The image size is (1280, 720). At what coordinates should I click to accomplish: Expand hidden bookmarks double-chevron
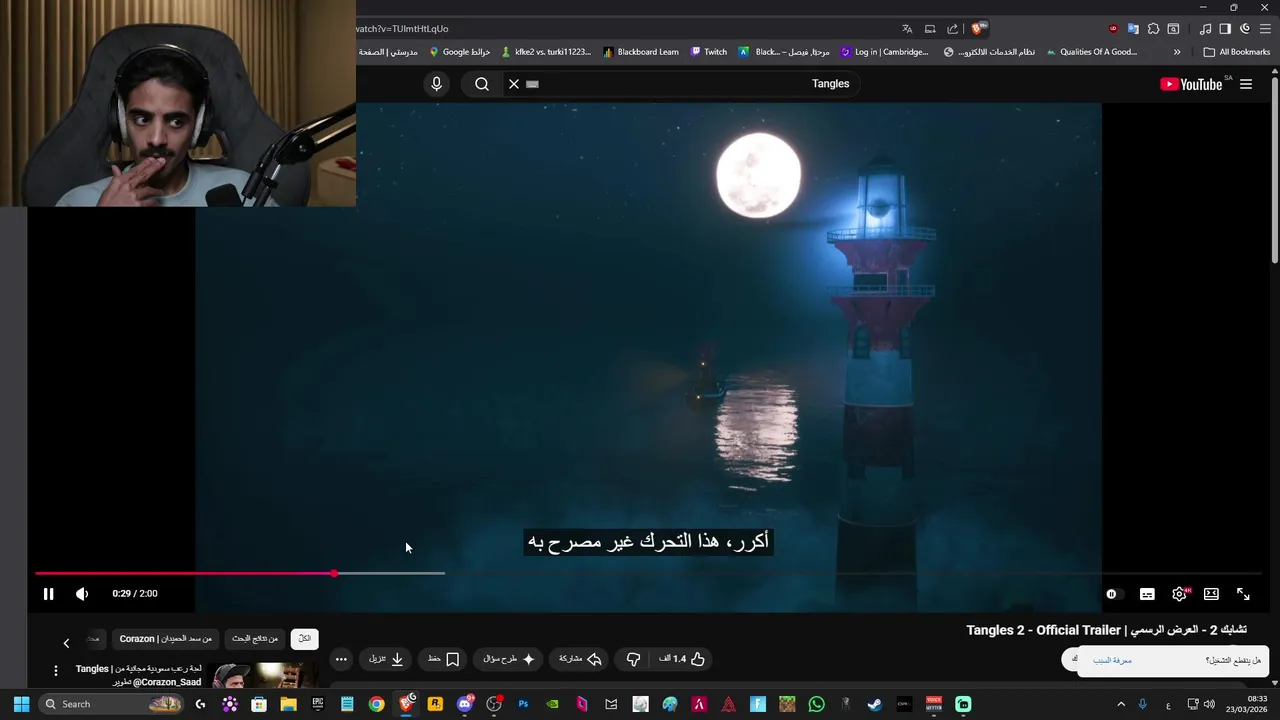[x=1177, y=52]
